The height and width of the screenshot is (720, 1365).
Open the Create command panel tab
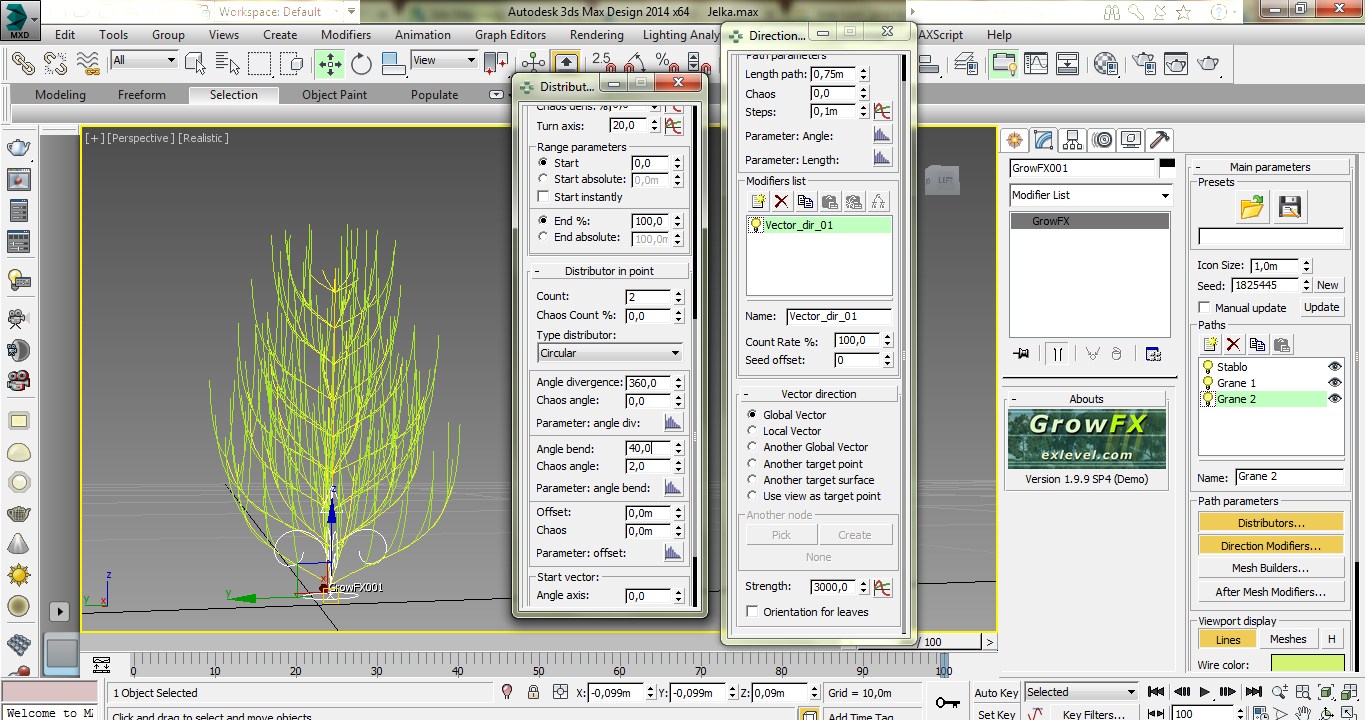point(1015,140)
